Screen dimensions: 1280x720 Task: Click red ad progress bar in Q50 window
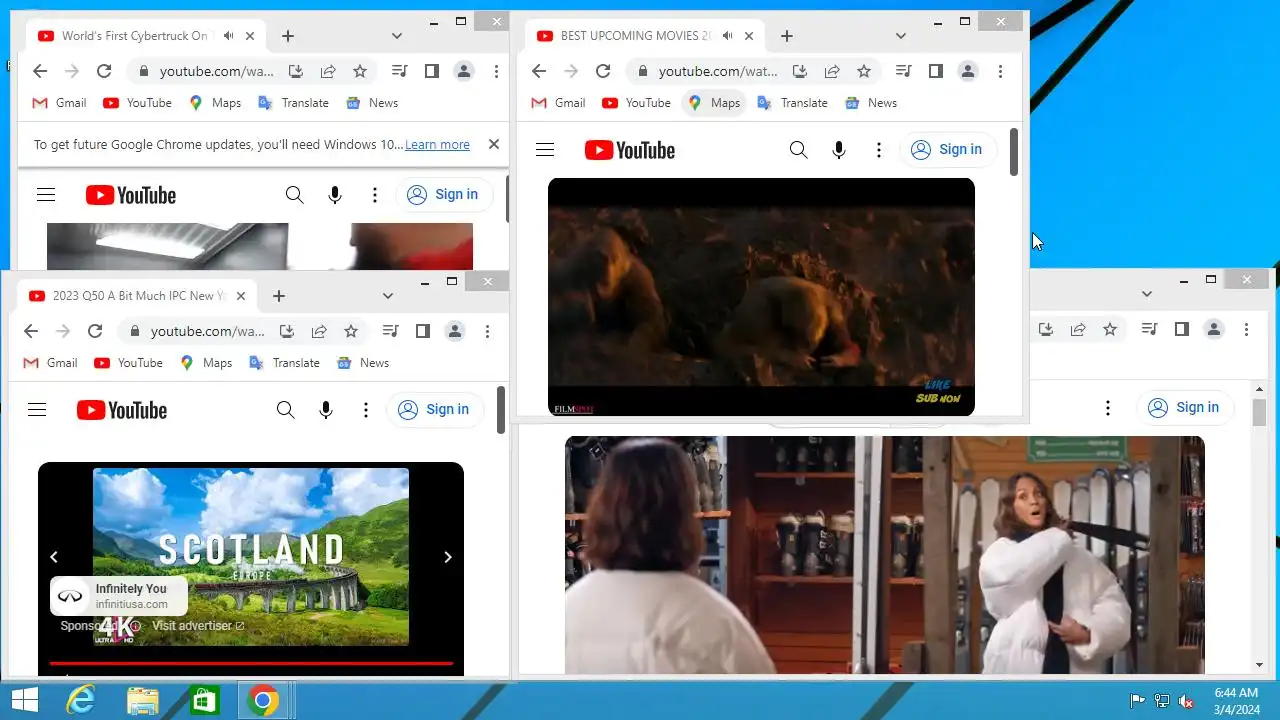(251, 663)
